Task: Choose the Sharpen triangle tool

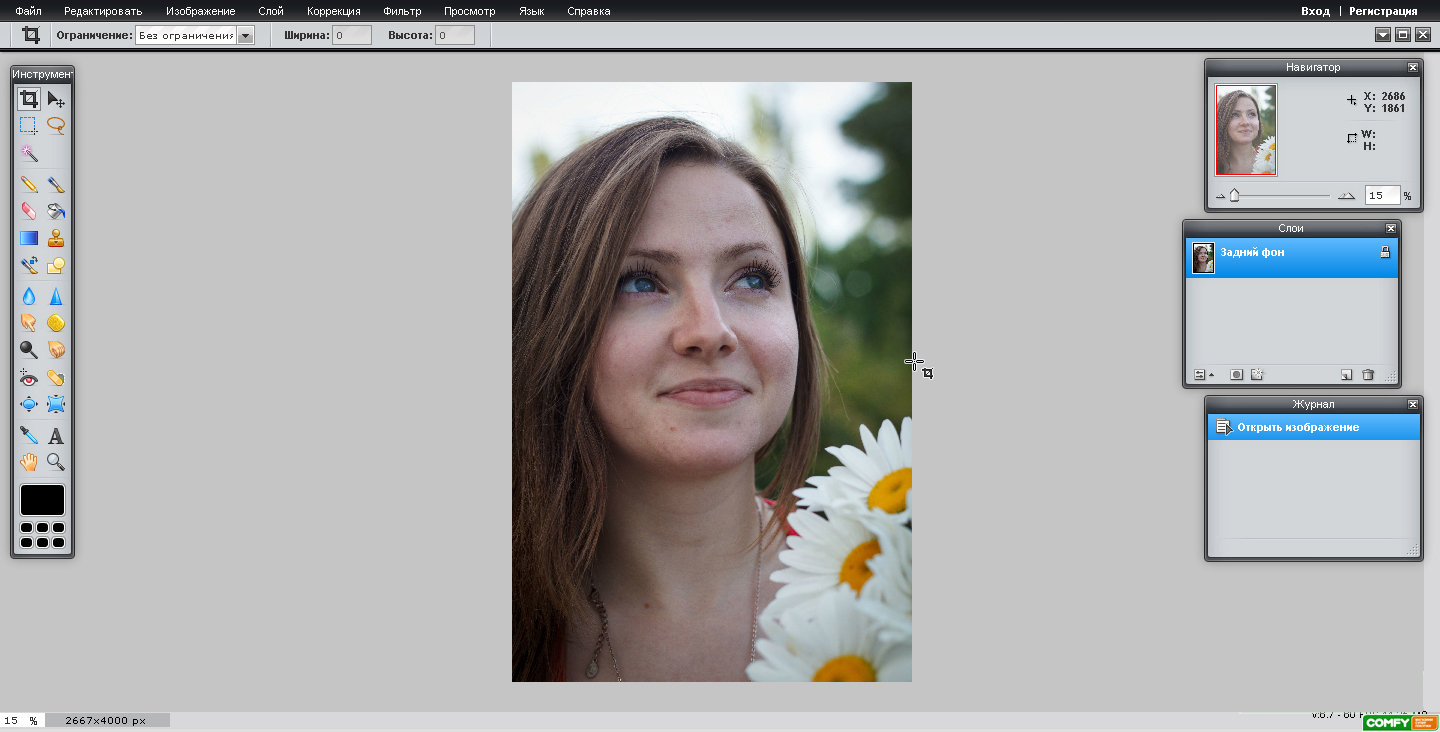Action: (56, 296)
